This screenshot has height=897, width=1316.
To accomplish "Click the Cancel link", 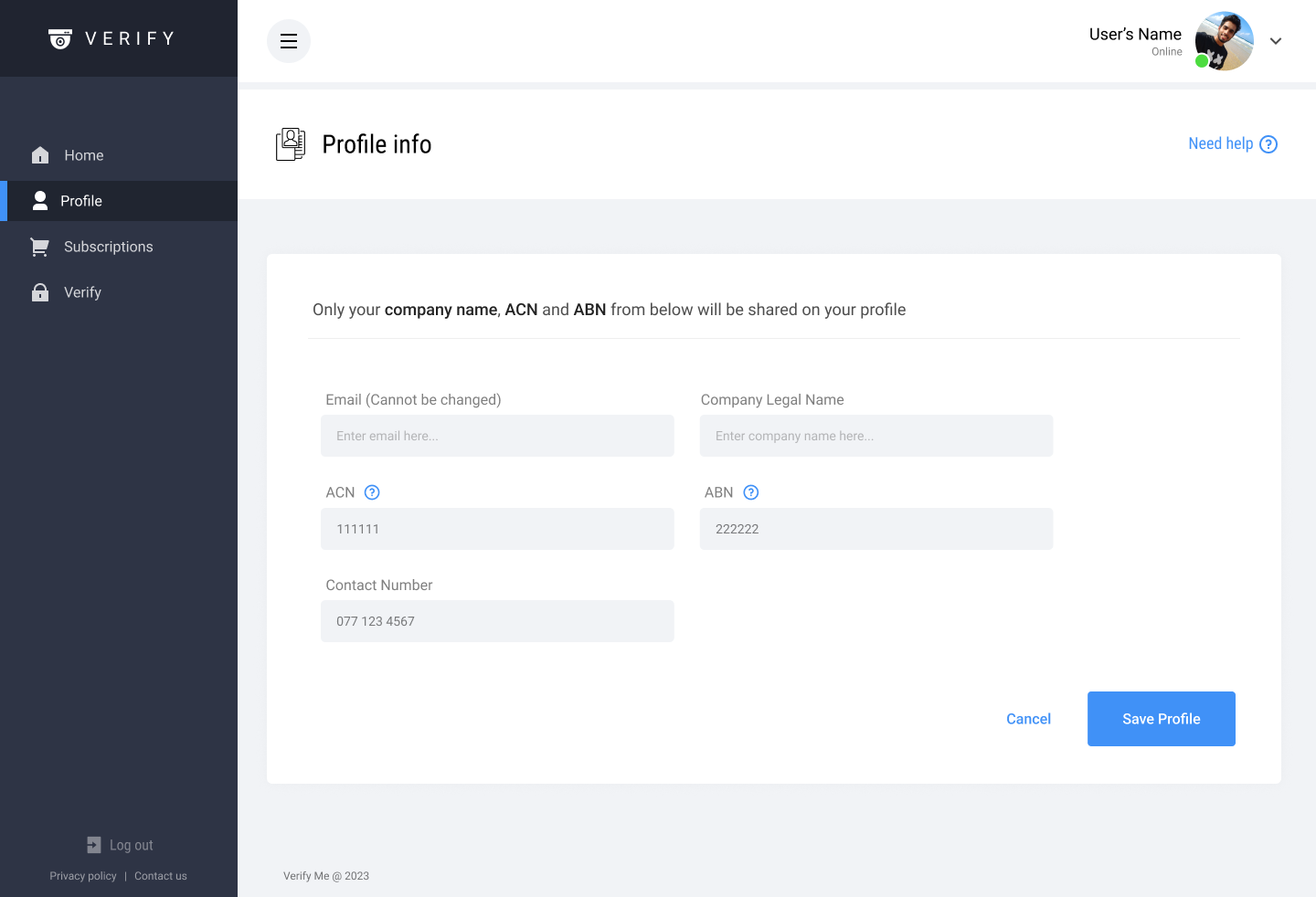I will click(x=1028, y=719).
